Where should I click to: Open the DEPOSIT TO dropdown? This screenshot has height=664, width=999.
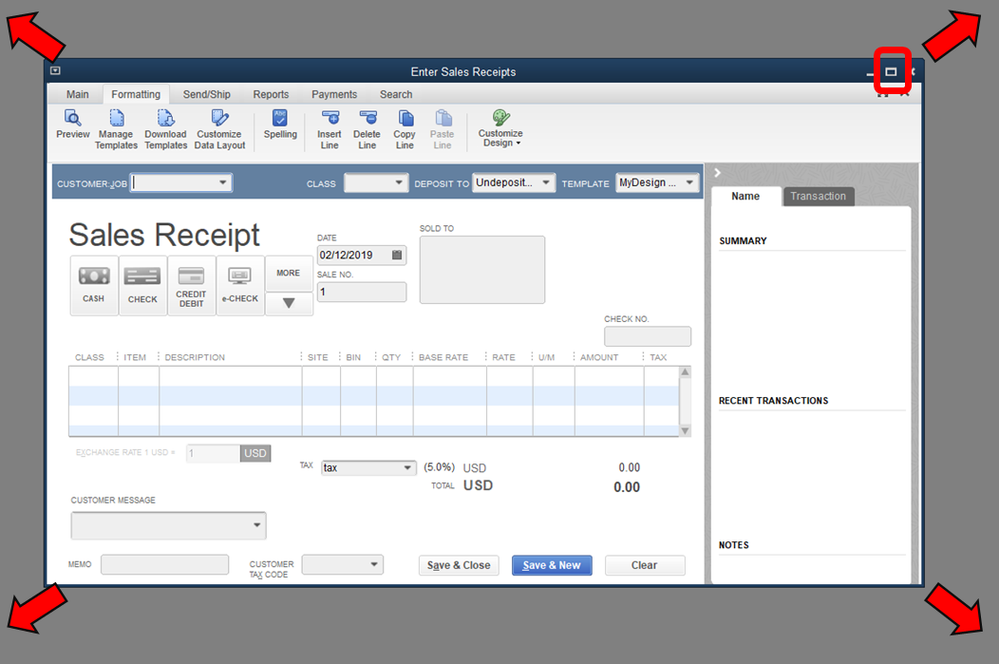[546, 183]
